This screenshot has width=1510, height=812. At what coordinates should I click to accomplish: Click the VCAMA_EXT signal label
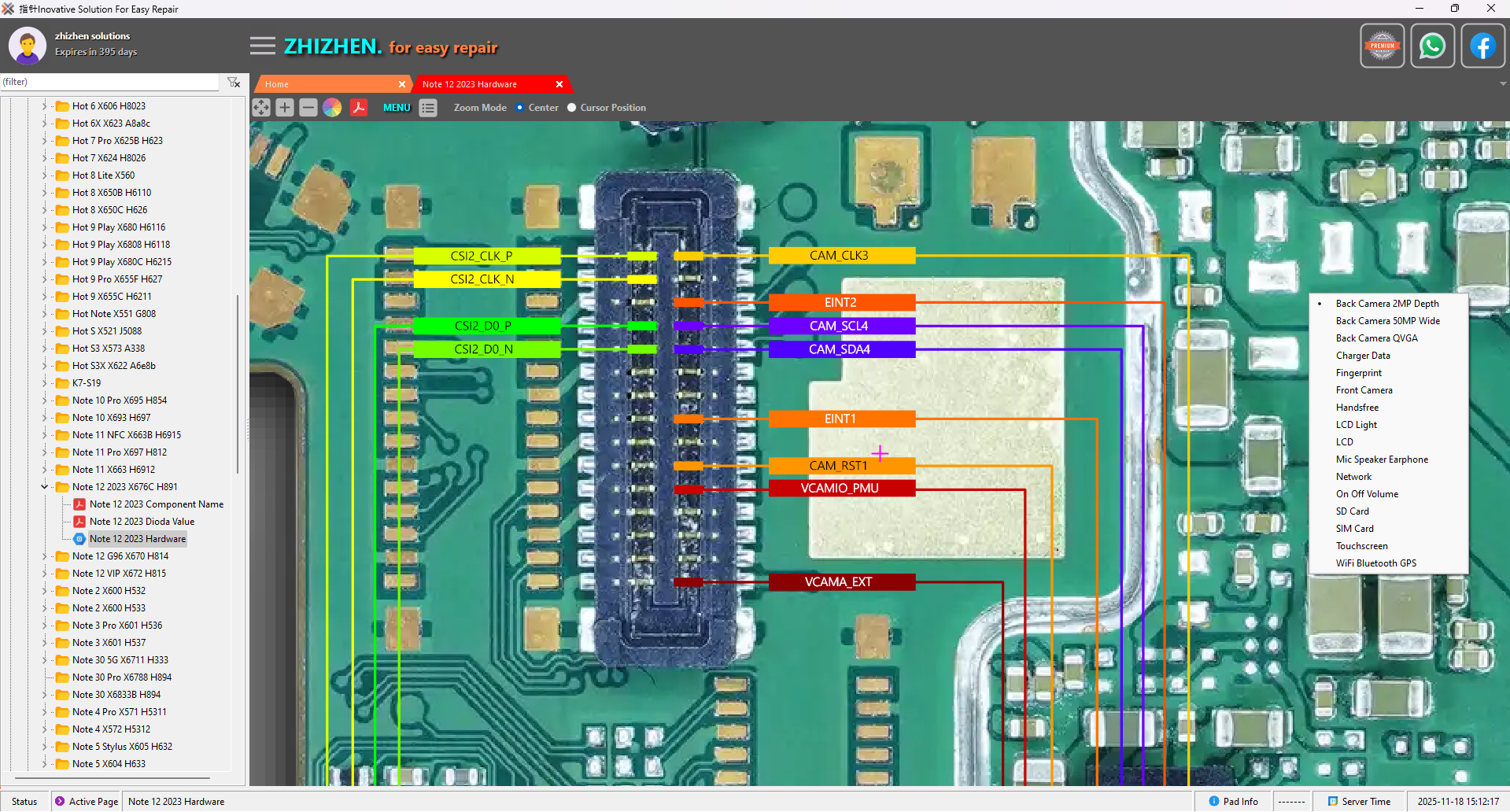click(x=842, y=582)
